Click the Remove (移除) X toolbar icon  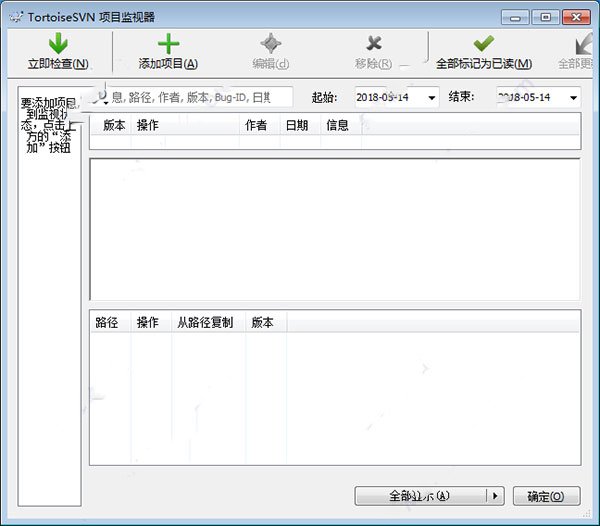click(x=373, y=43)
